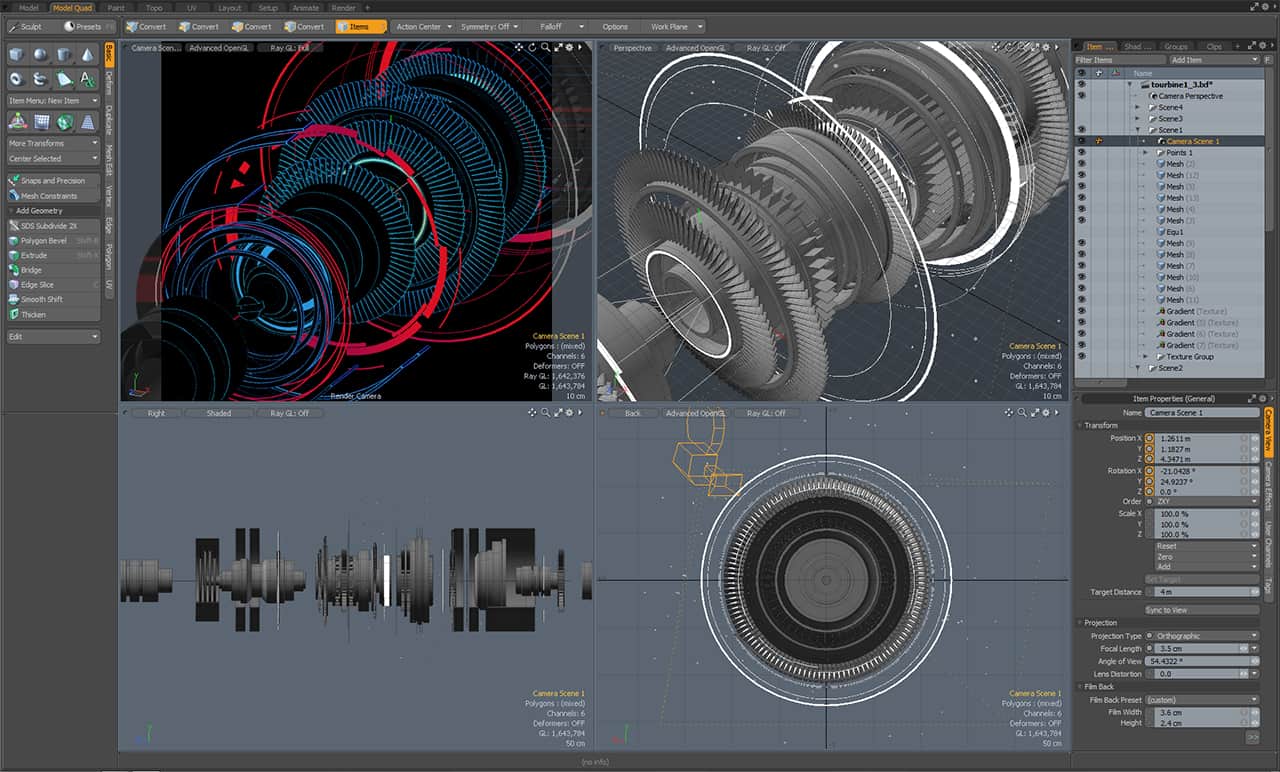Open the Projection Type dropdown

(1206, 636)
